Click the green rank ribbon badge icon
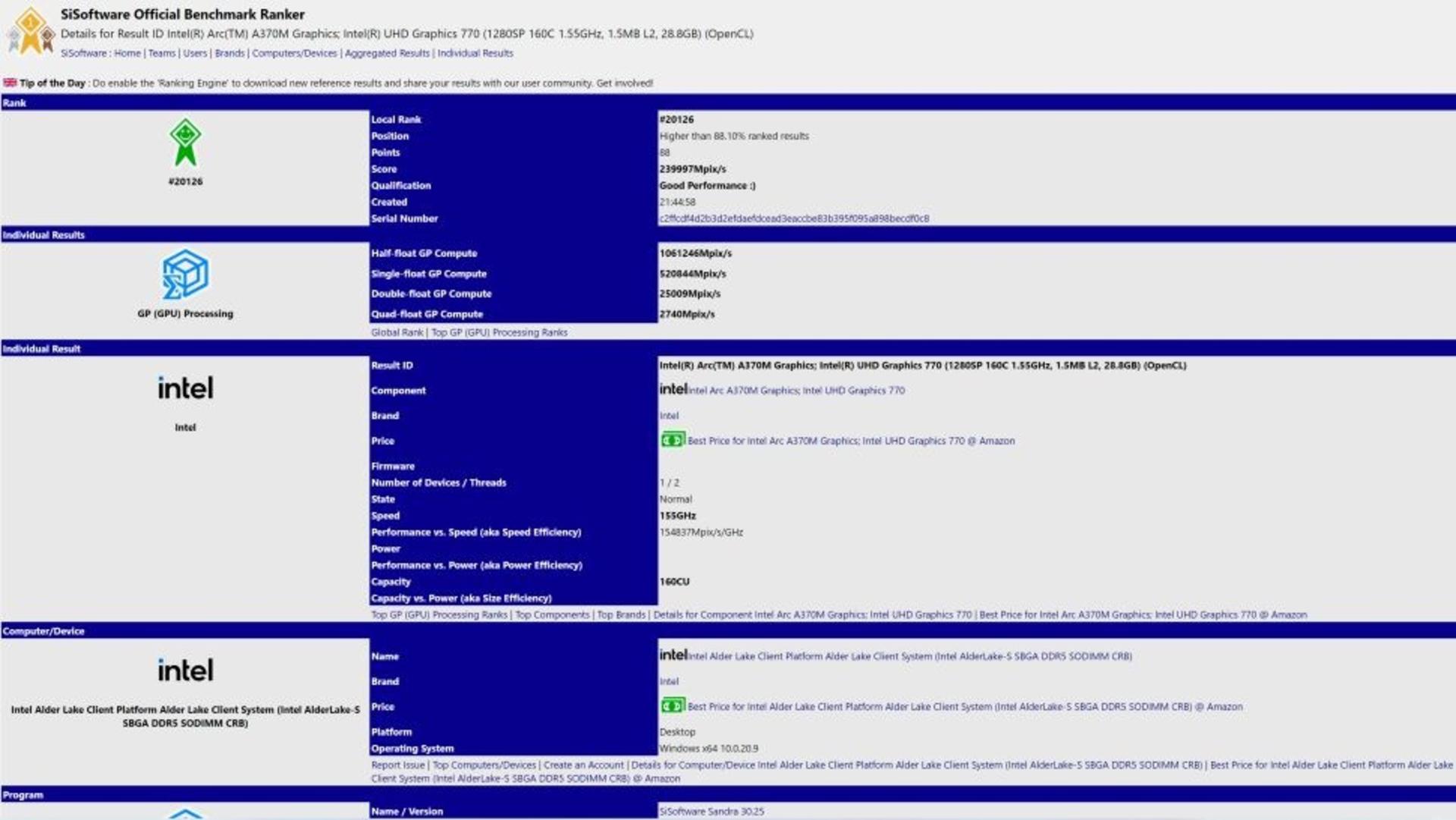This screenshot has width=1456, height=820. click(x=185, y=143)
